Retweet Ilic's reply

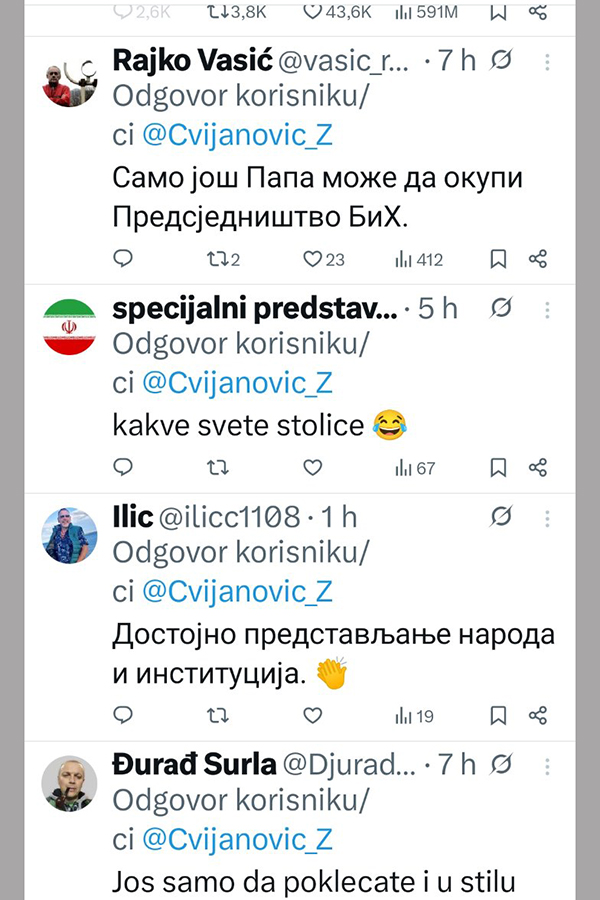coord(218,715)
